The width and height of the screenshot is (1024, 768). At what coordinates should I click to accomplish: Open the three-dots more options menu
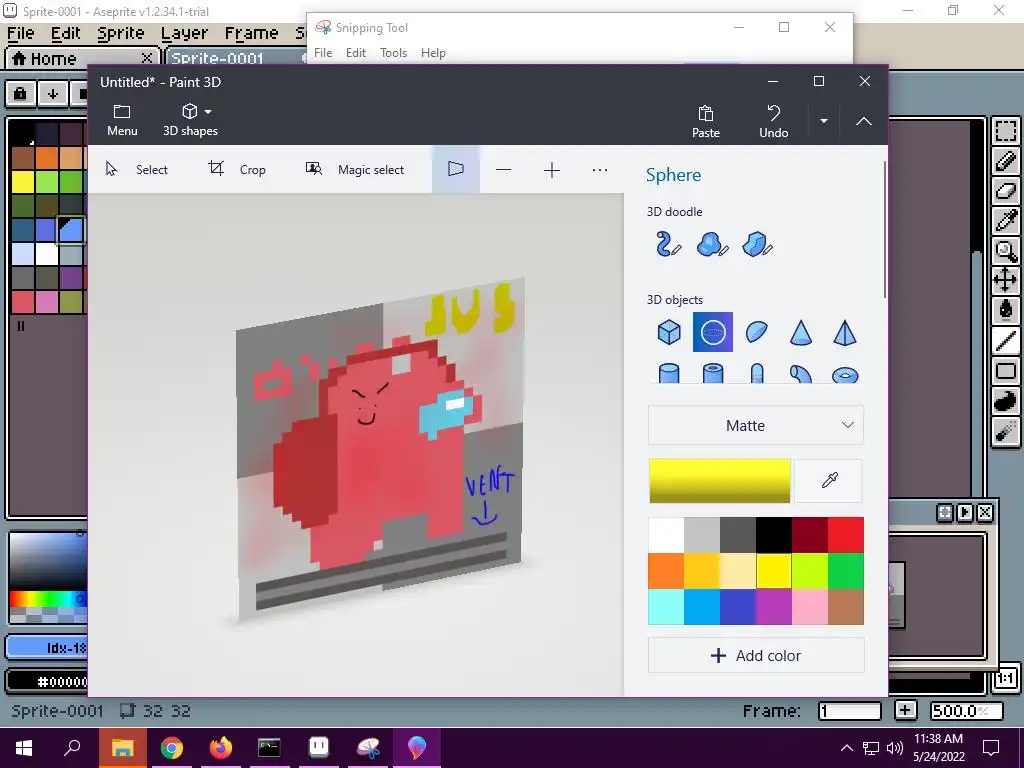tap(600, 170)
